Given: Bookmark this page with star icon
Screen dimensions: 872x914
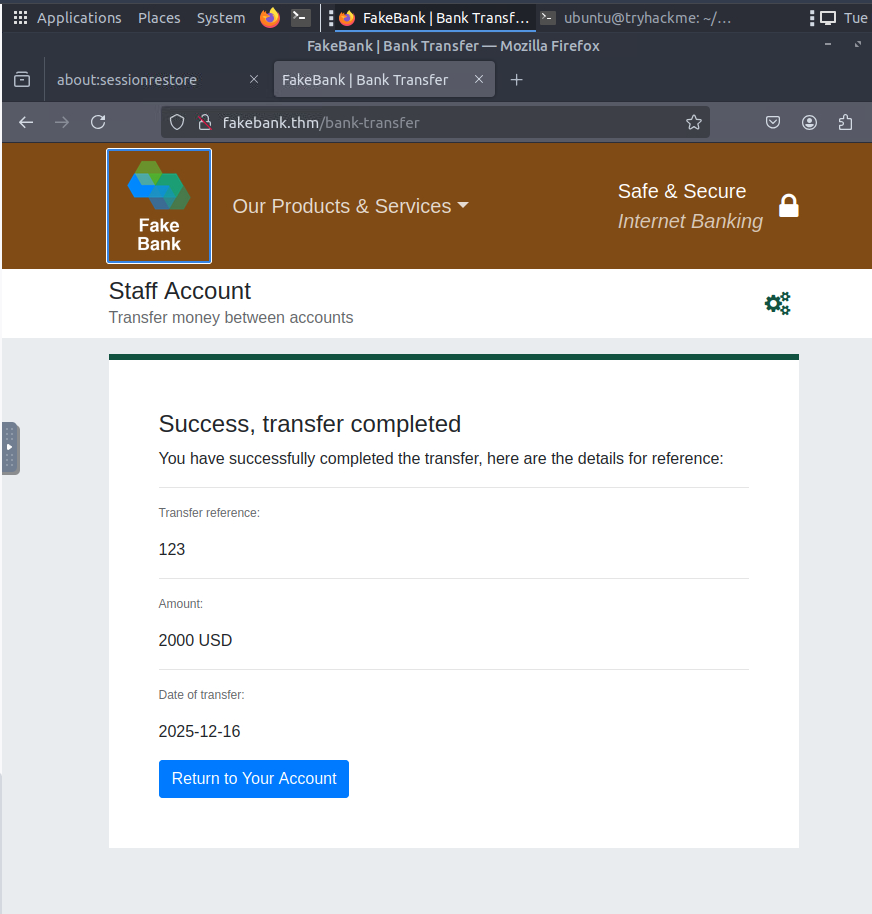Looking at the screenshot, I should coord(693,122).
